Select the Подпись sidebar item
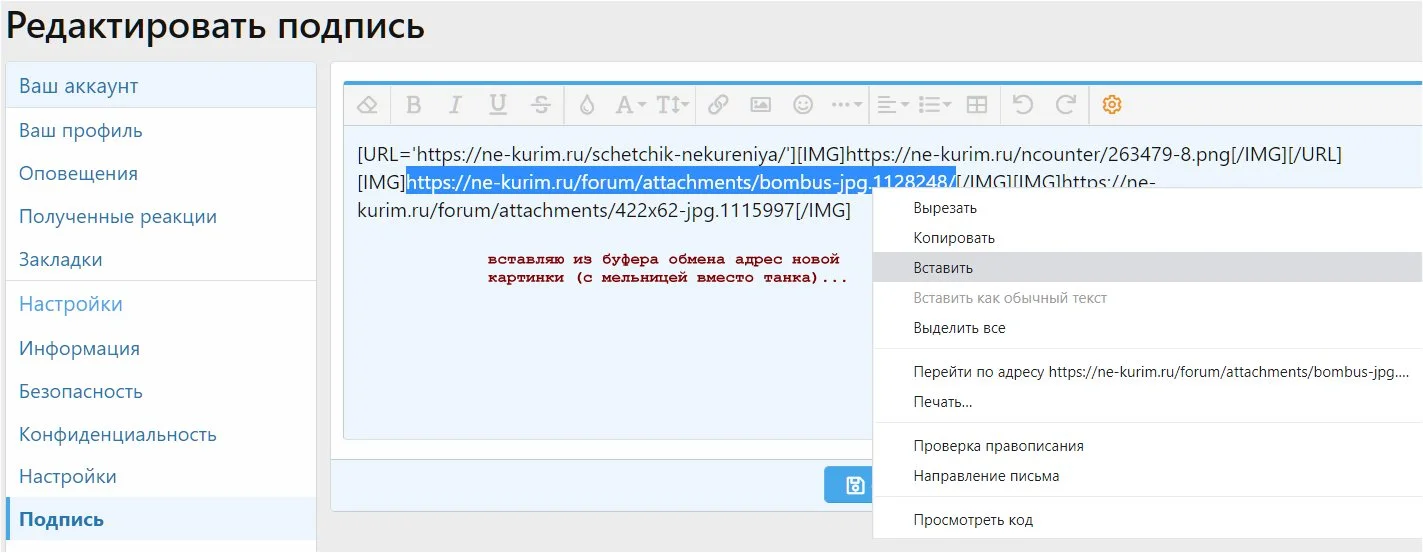Image resolution: width=1423 pixels, height=553 pixels. click(x=161, y=520)
